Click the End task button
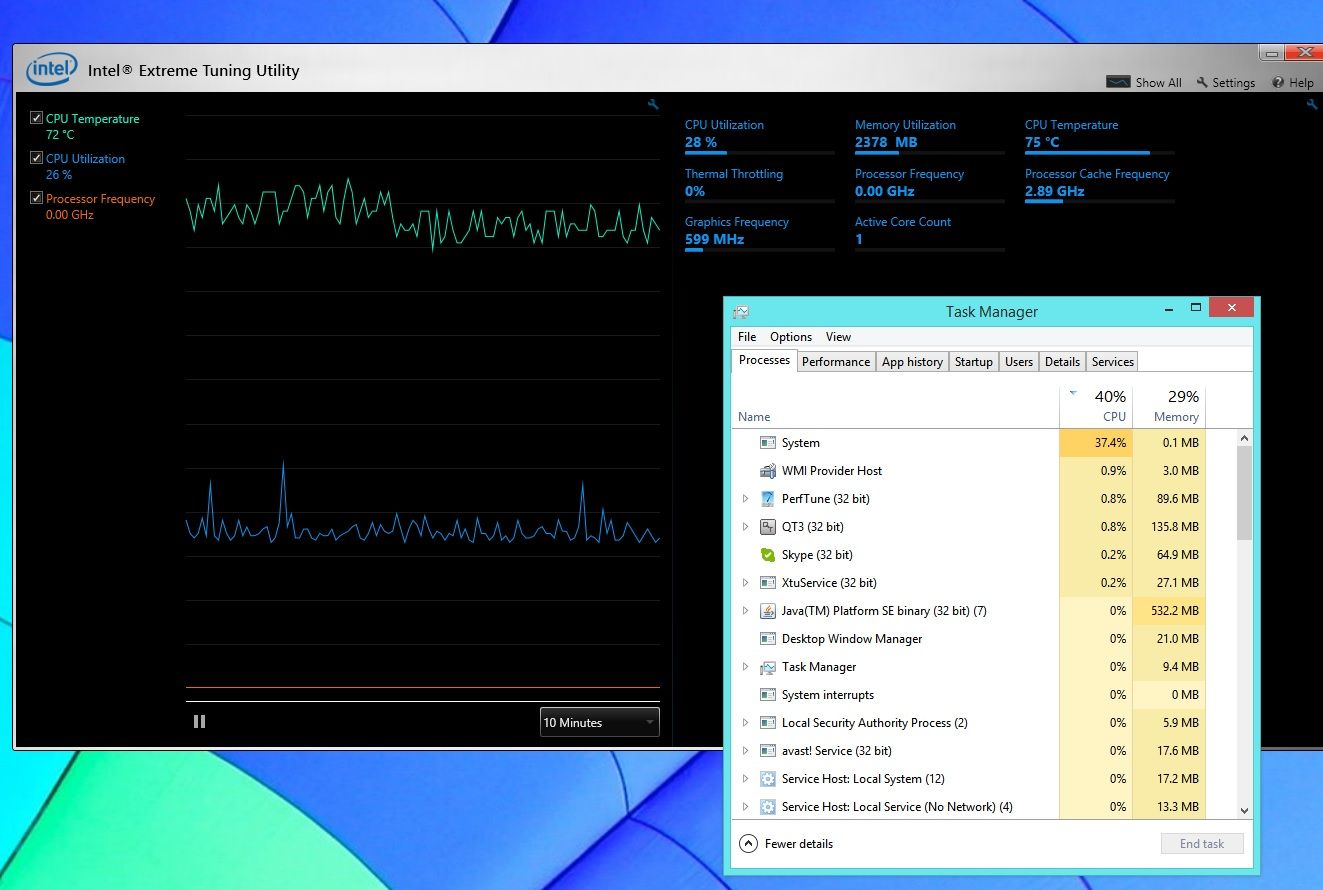The image size is (1323, 890). click(x=1202, y=844)
